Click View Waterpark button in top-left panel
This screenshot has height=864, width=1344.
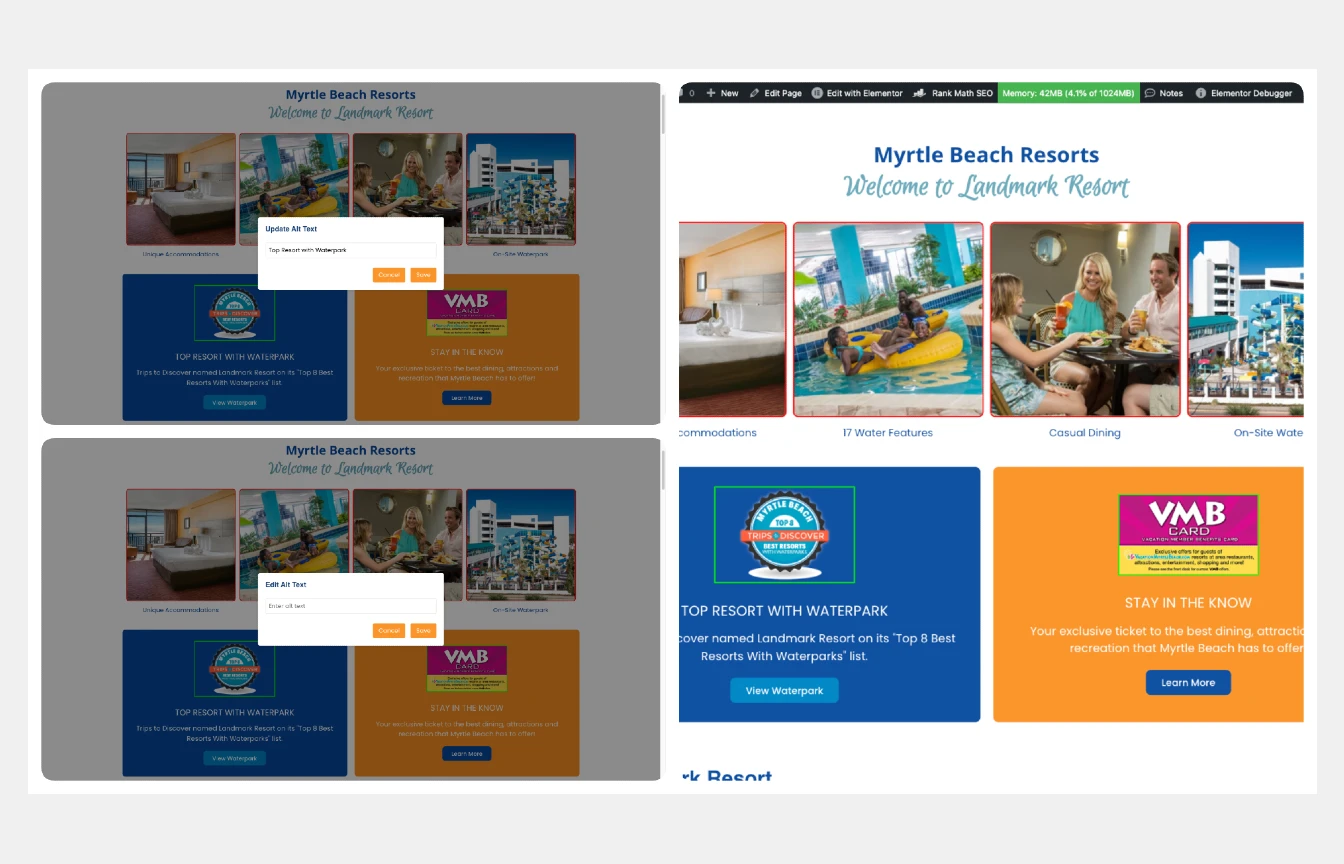point(235,402)
